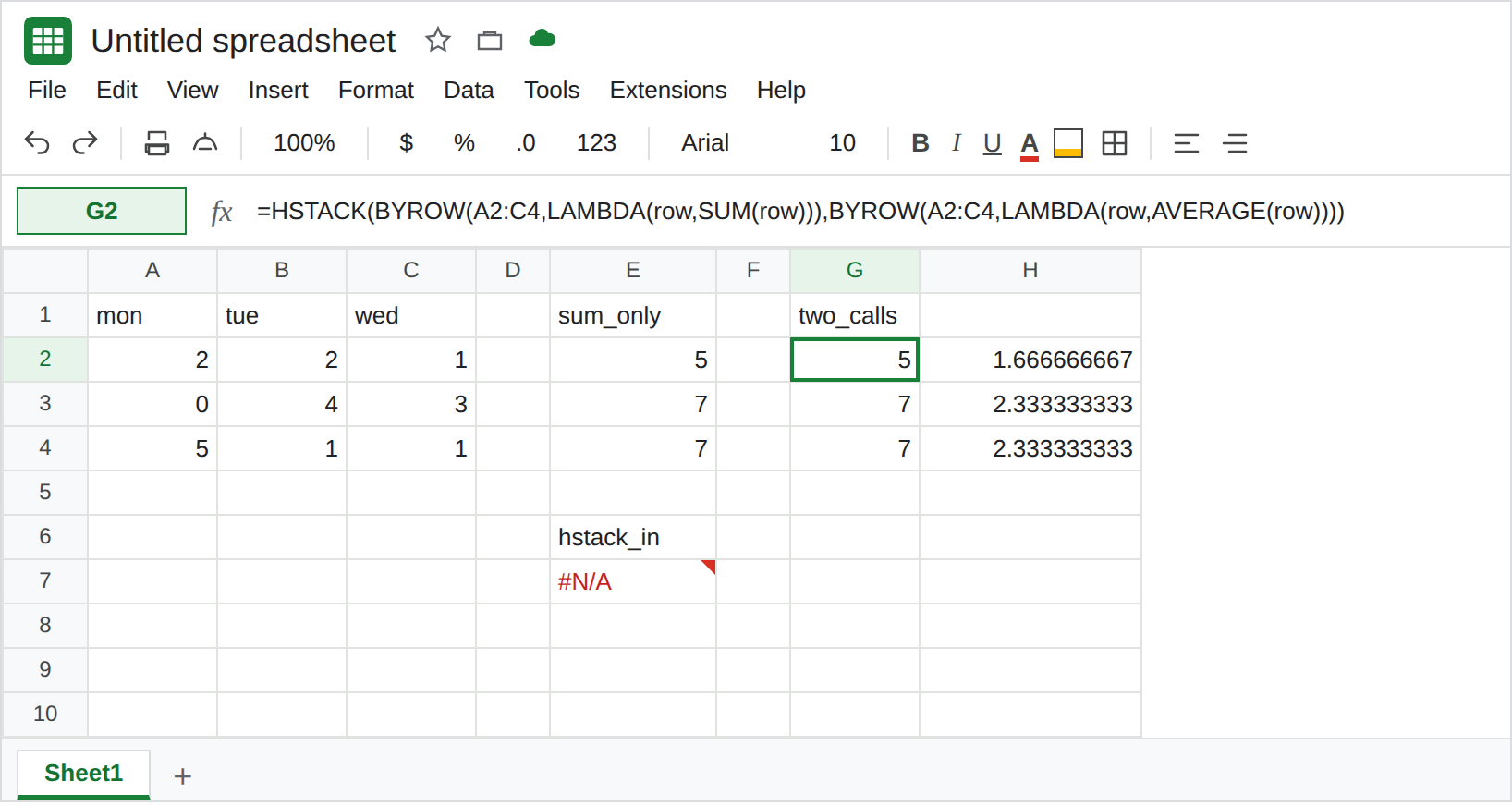Viewport: 1512px width, 806px height.
Task: Toggle bold formatting
Action: pyautogui.click(x=920, y=142)
